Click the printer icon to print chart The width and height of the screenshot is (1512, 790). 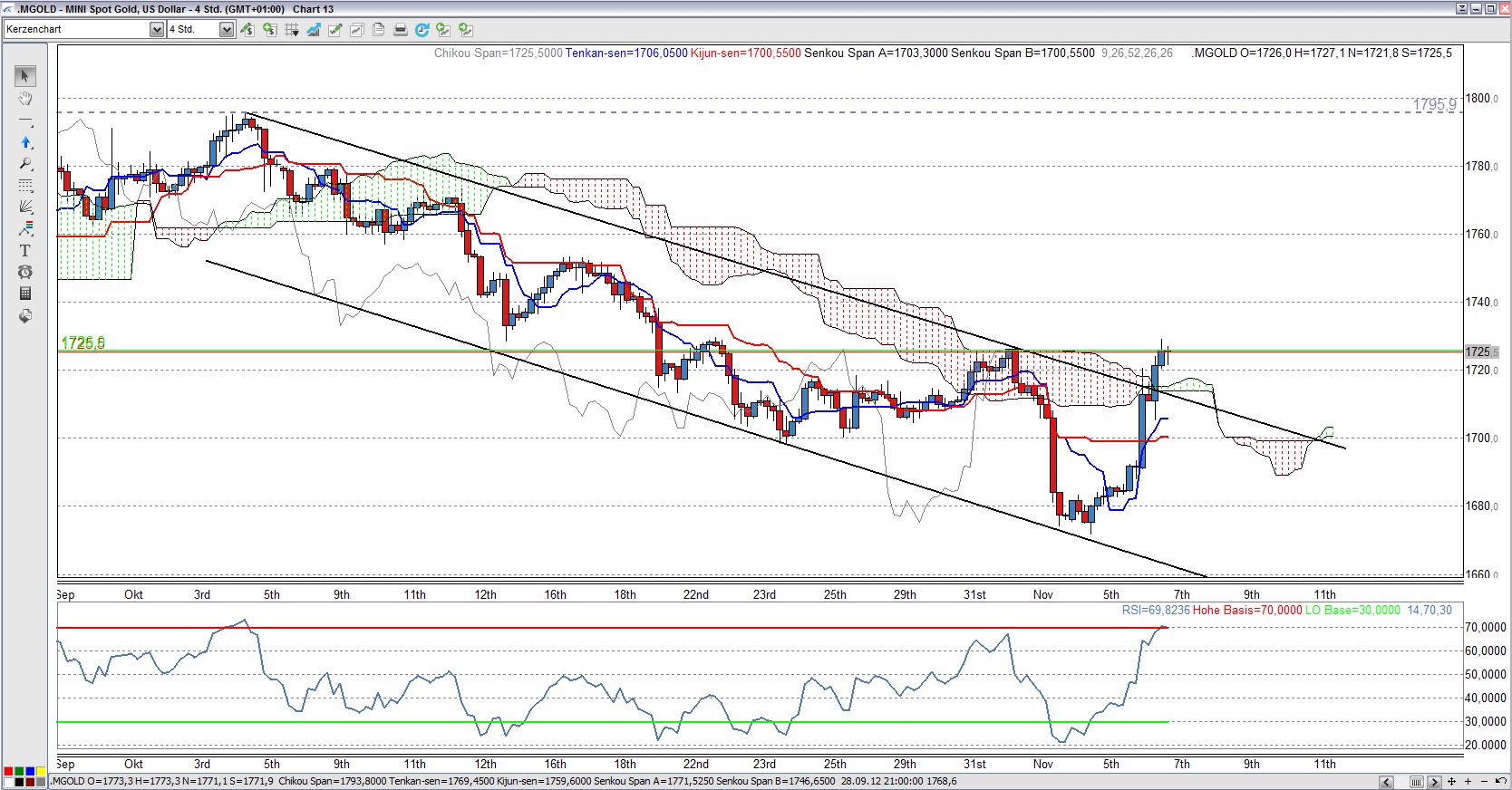[x=400, y=30]
